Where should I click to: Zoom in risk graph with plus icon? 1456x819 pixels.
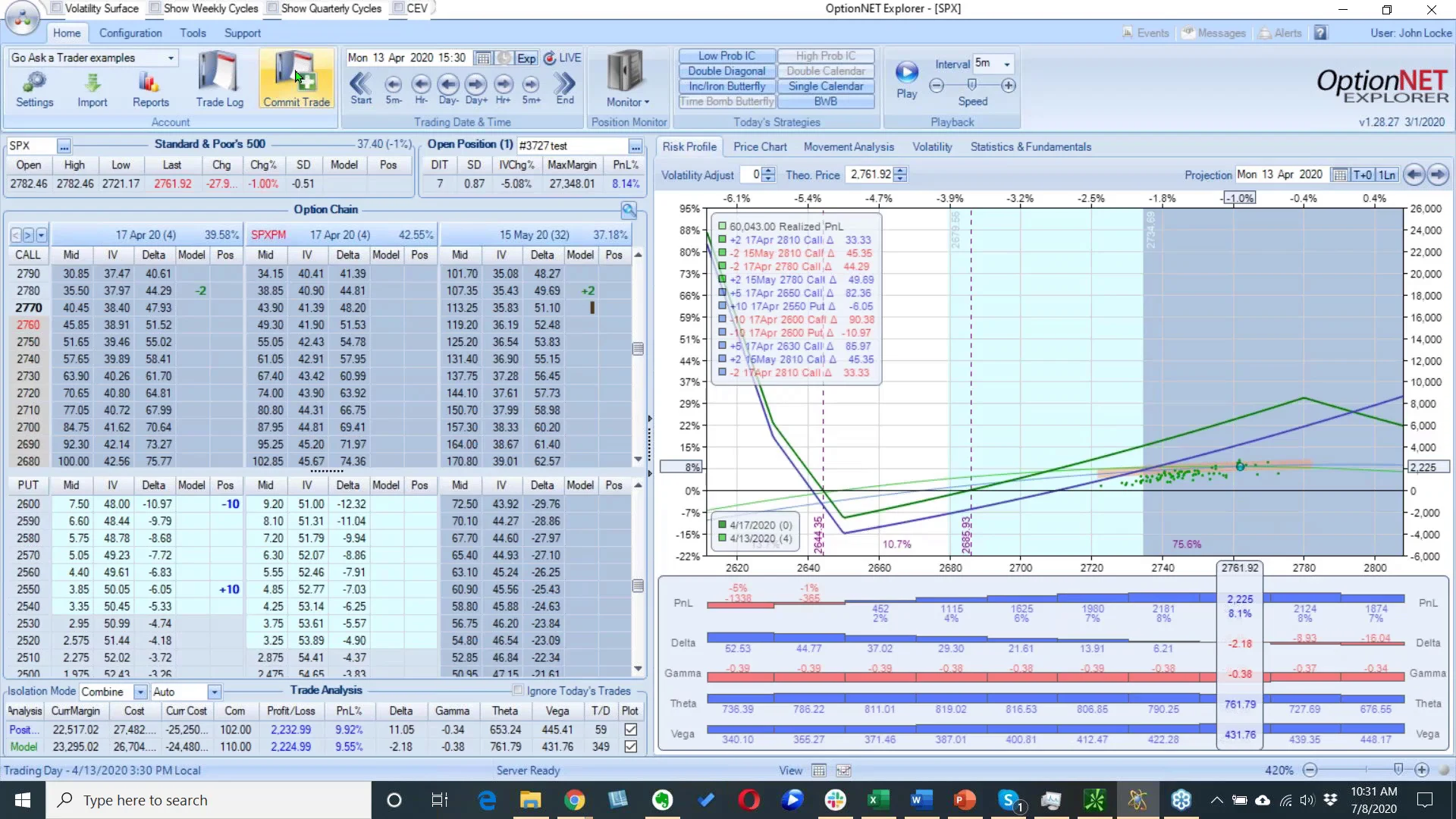[1422, 770]
